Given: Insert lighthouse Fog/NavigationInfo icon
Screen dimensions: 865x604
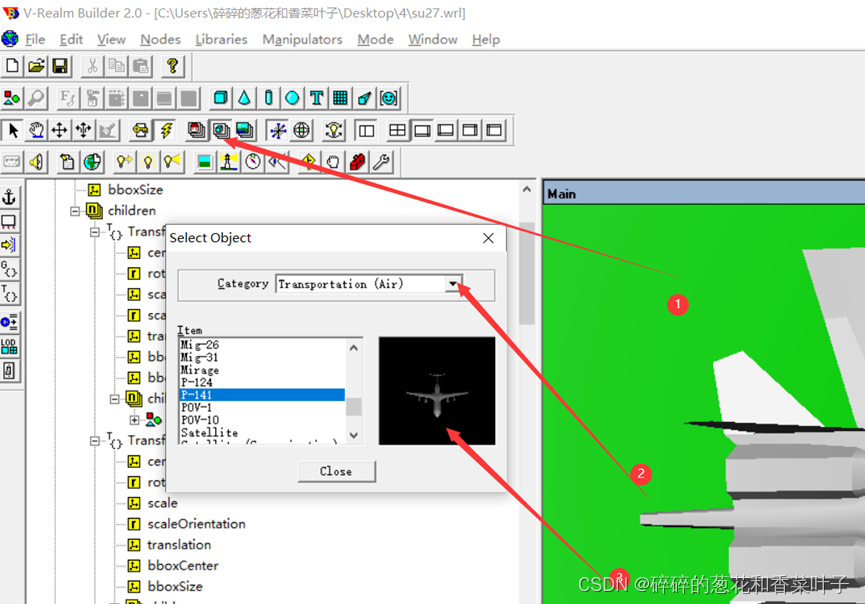Looking at the screenshot, I should click(x=228, y=162).
